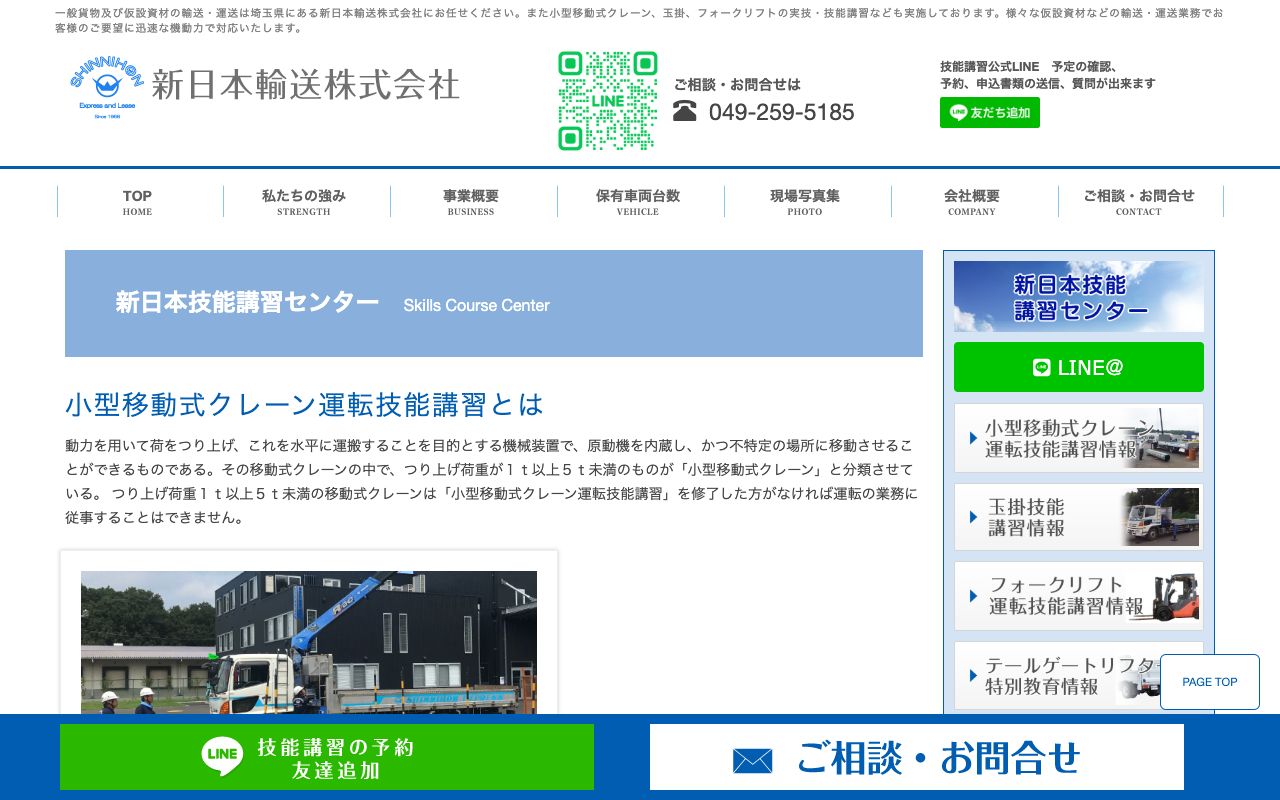This screenshot has width=1280, height=800.
Task: Select the 新日本技能講習センター sidebar banner image
Action: coord(1079,296)
